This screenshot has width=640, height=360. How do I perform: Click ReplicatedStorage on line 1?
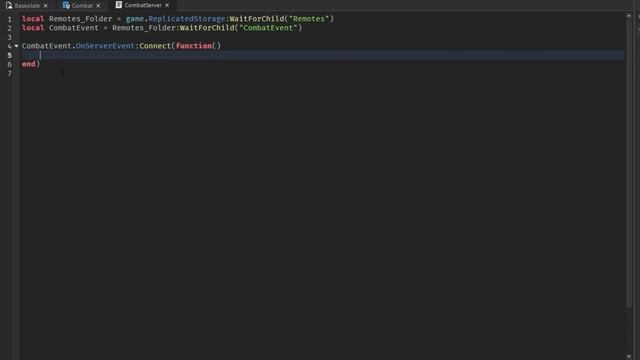click(x=187, y=19)
